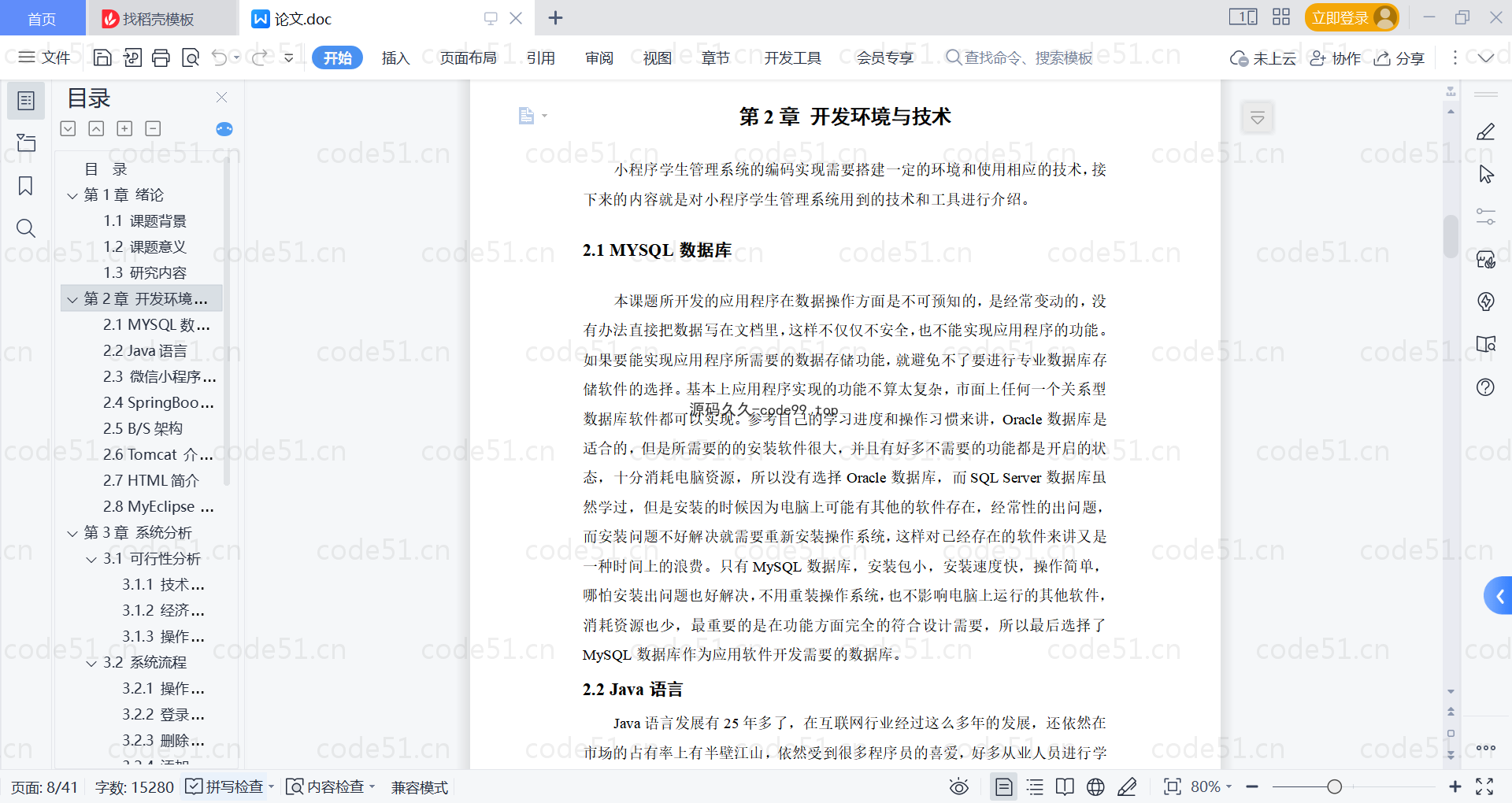
Task: Switch to the 页面布局 ribbon tab
Action: point(468,57)
